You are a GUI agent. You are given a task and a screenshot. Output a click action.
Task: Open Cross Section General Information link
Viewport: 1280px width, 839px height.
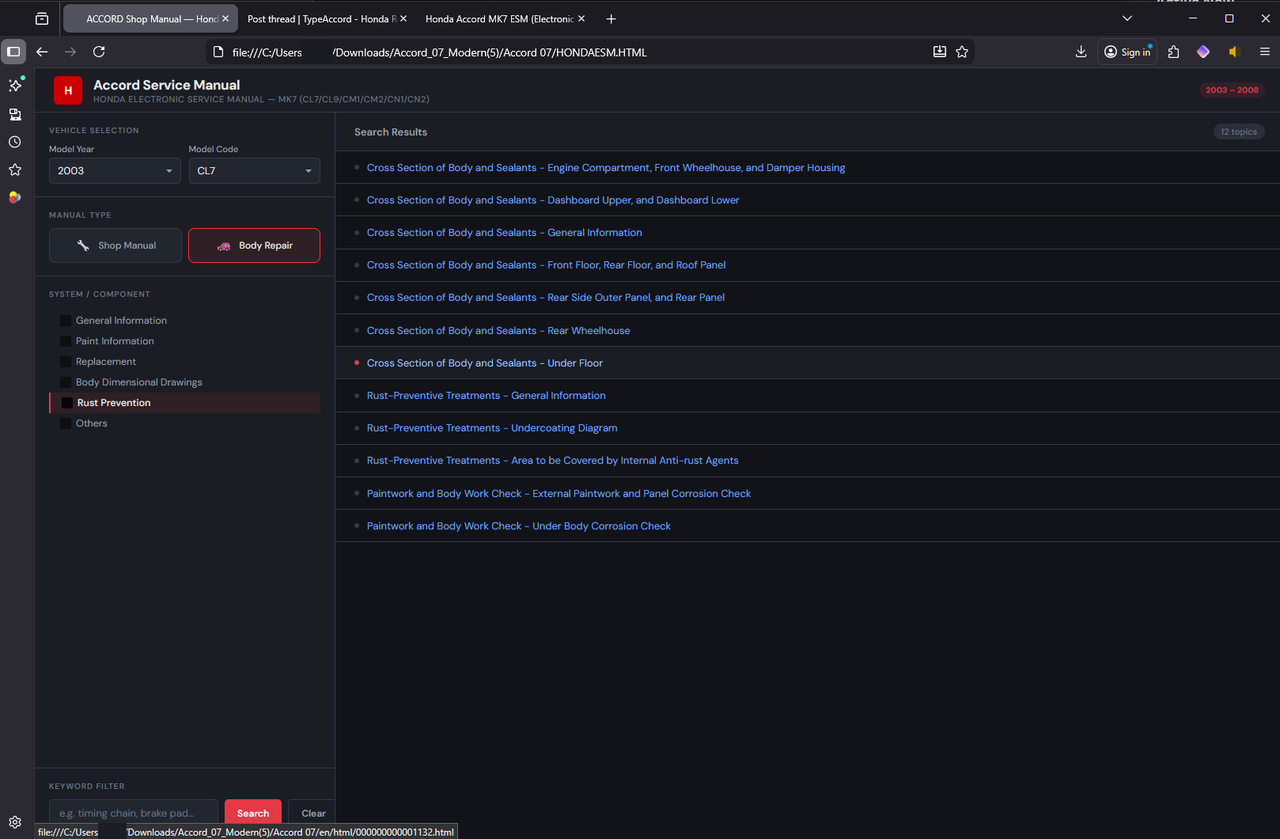coord(504,233)
